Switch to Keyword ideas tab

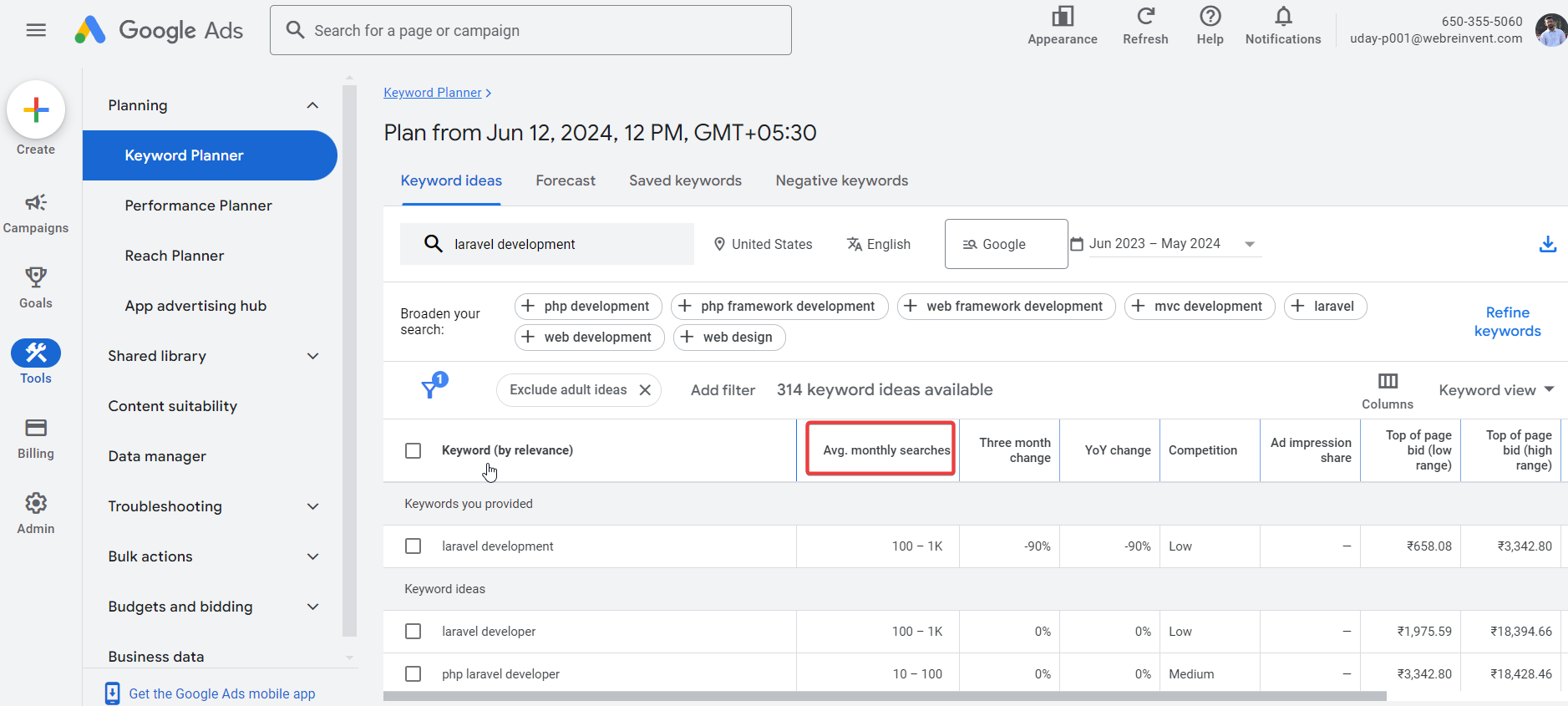[451, 180]
